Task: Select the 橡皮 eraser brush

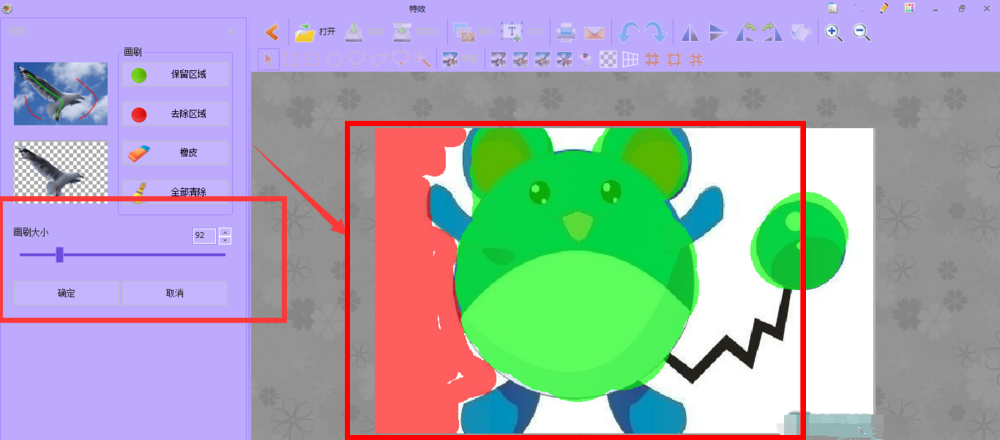Action: coord(175,153)
